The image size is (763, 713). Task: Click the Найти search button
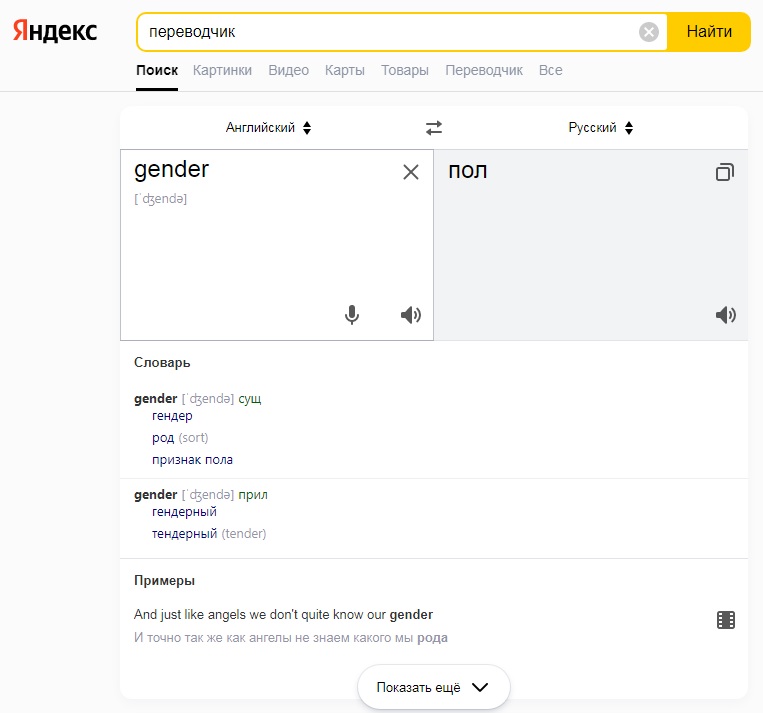[708, 32]
